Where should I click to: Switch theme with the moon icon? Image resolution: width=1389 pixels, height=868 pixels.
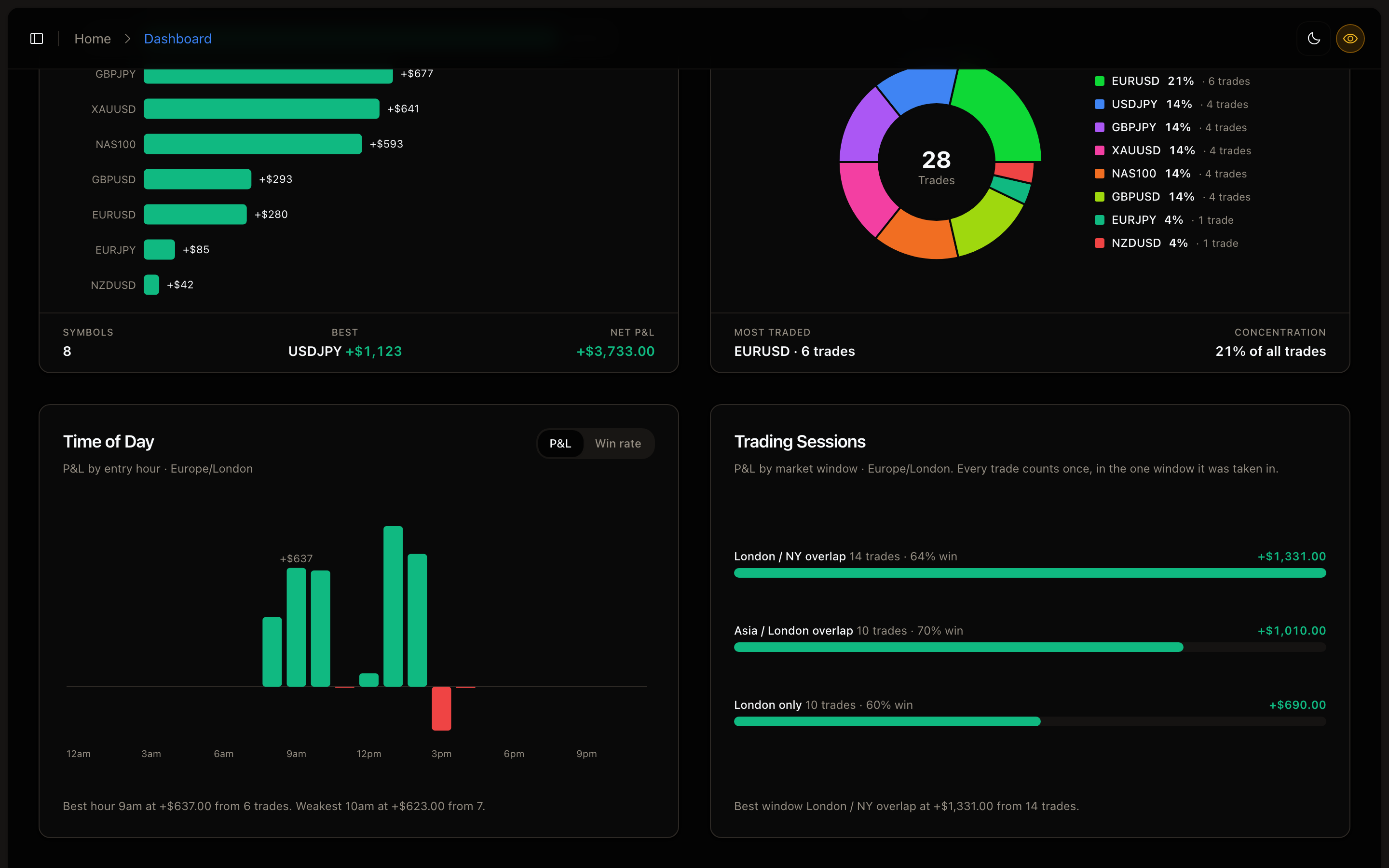(1314, 39)
